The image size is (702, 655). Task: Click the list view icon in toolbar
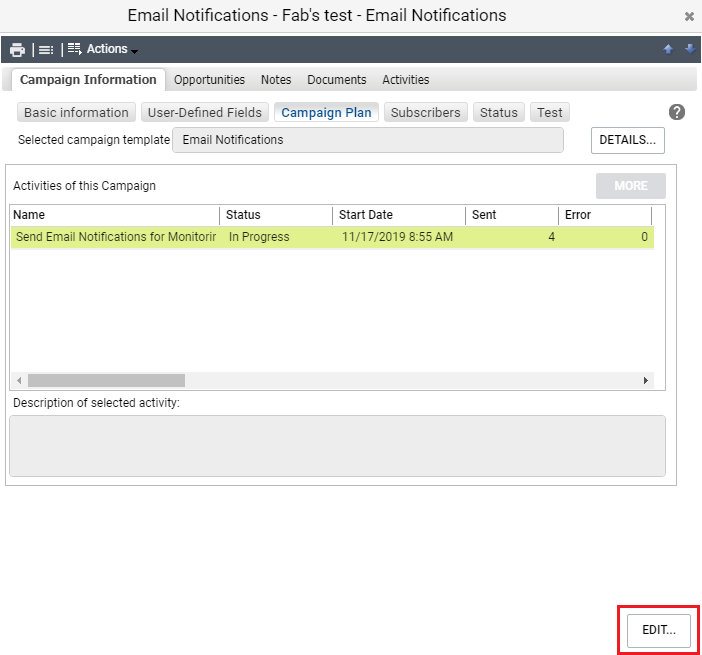[x=47, y=50]
